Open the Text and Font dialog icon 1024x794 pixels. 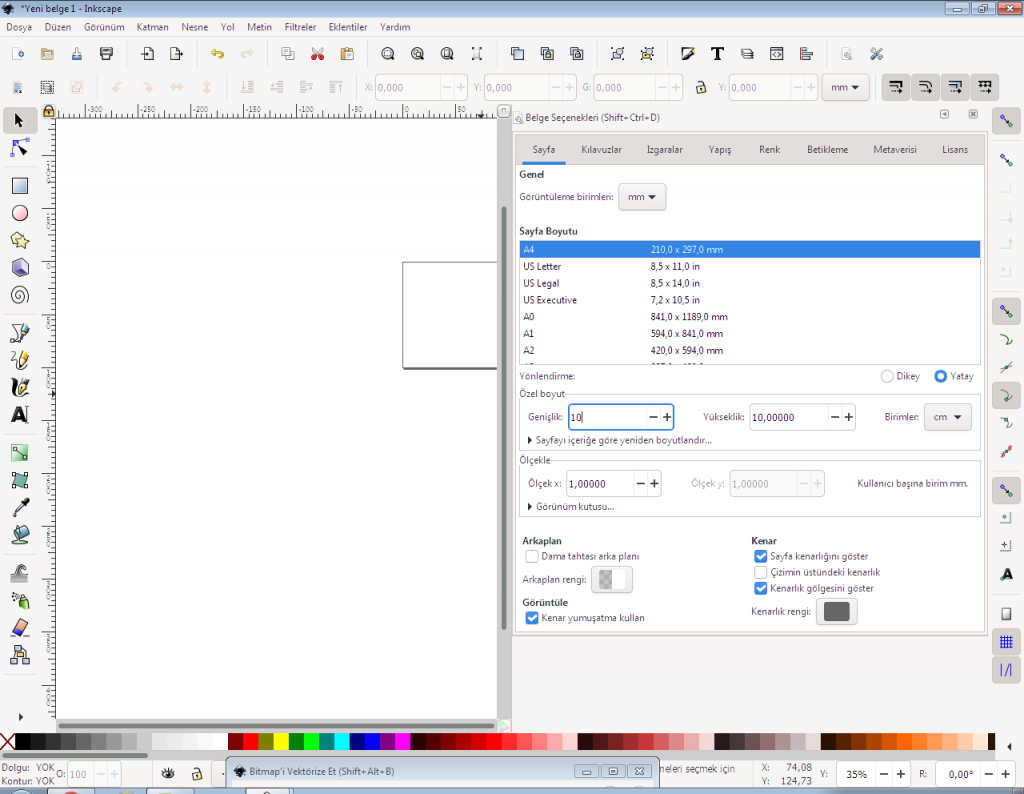[x=717, y=54]
